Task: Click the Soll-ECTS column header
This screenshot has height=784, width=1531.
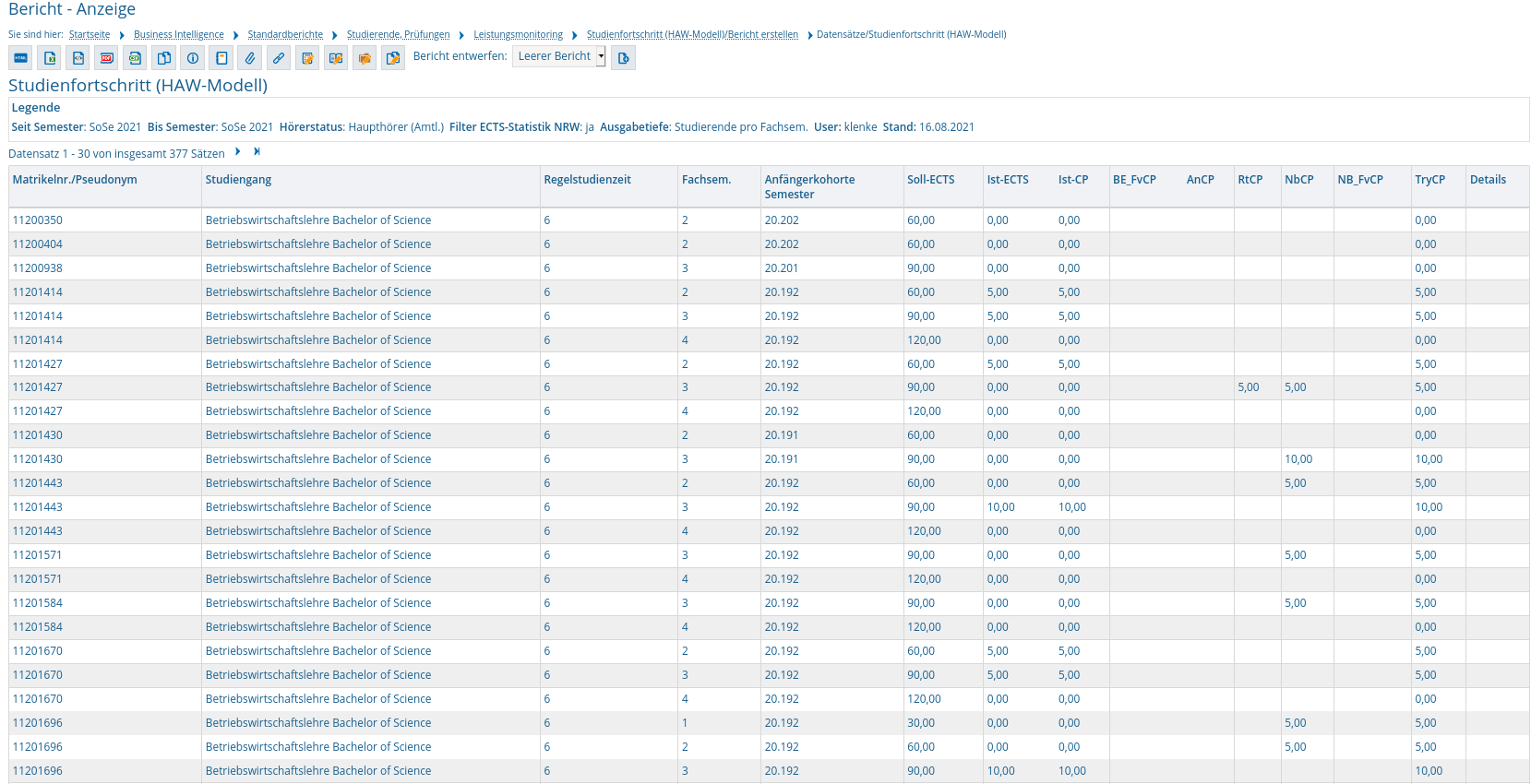Action: click(x=930, y=180)
